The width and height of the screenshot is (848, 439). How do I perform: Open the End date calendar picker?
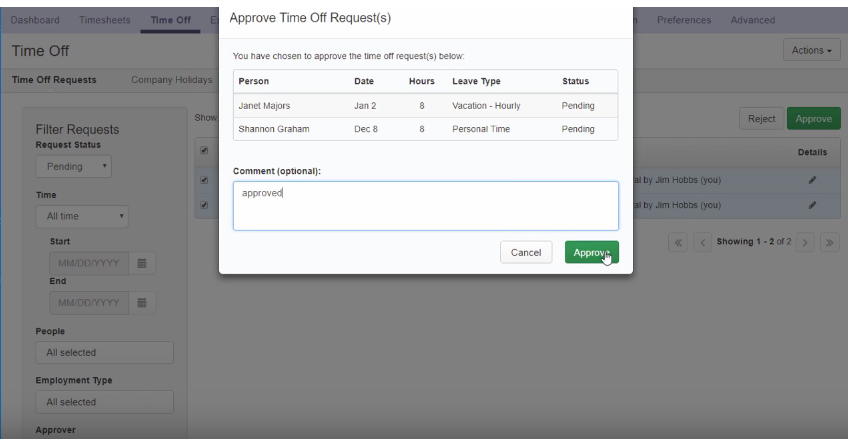(141, 302)
